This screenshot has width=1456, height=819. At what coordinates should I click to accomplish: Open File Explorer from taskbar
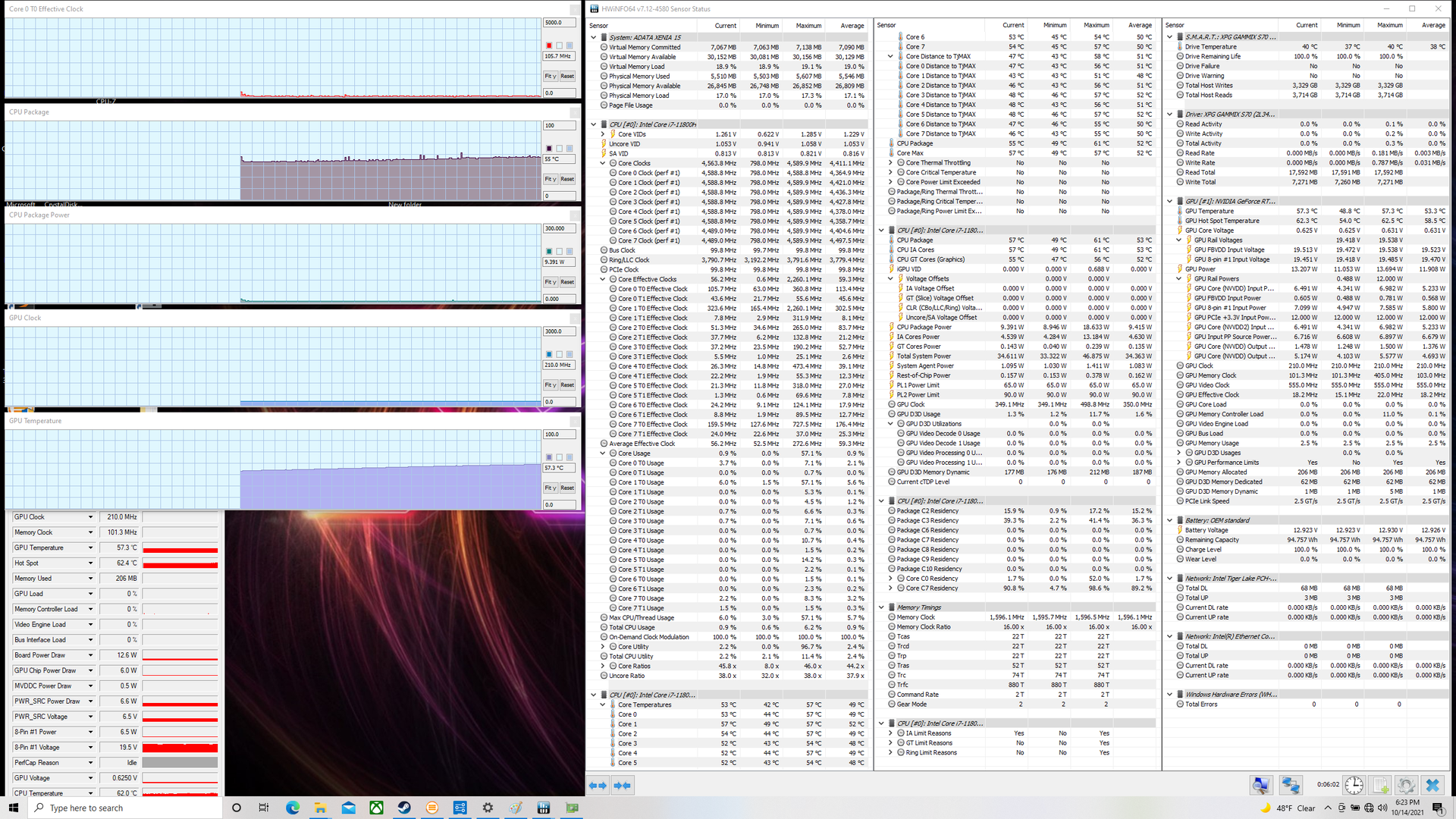[x=320, y=808]
